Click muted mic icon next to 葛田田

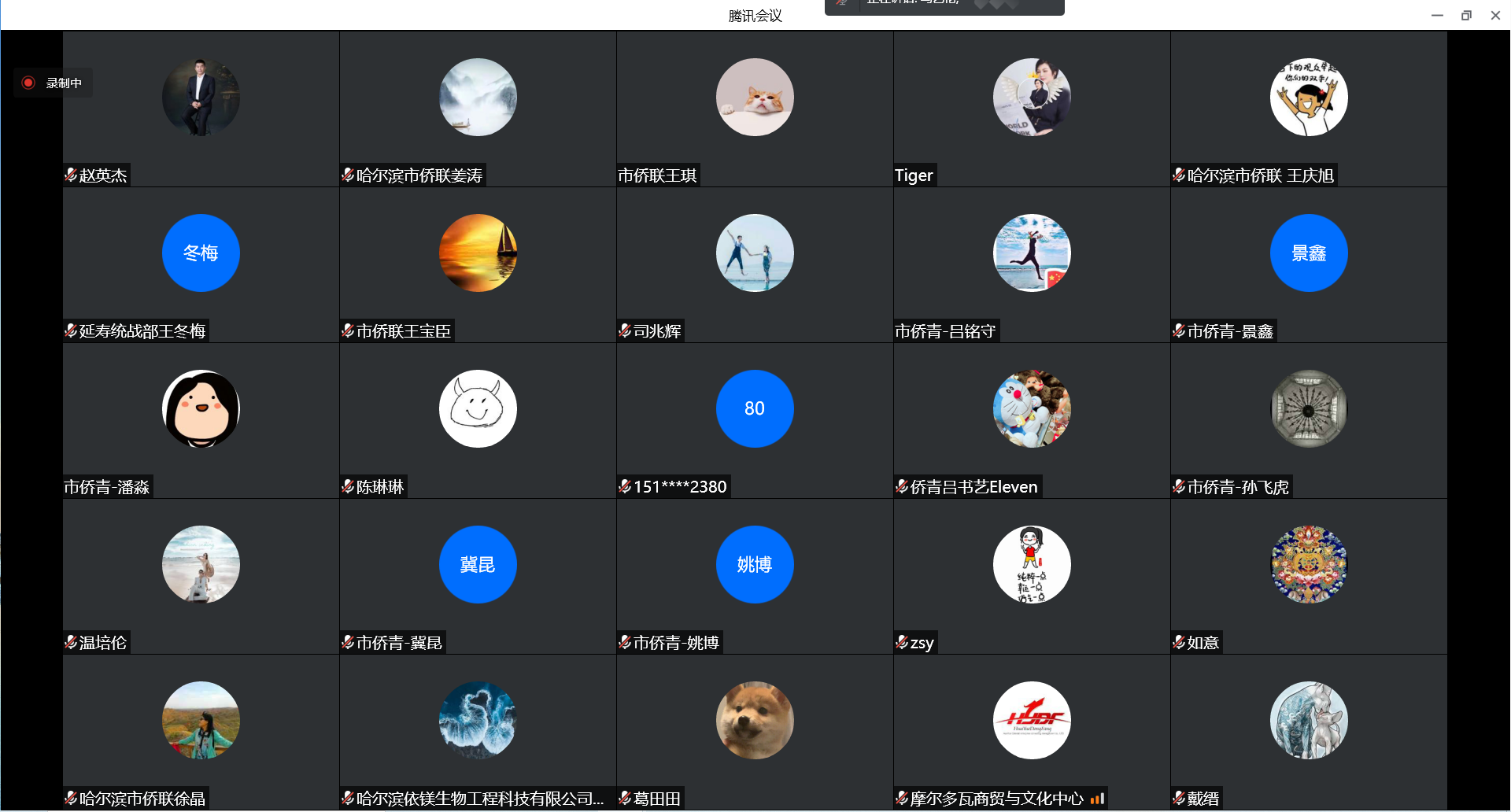[x=626, y=798]
